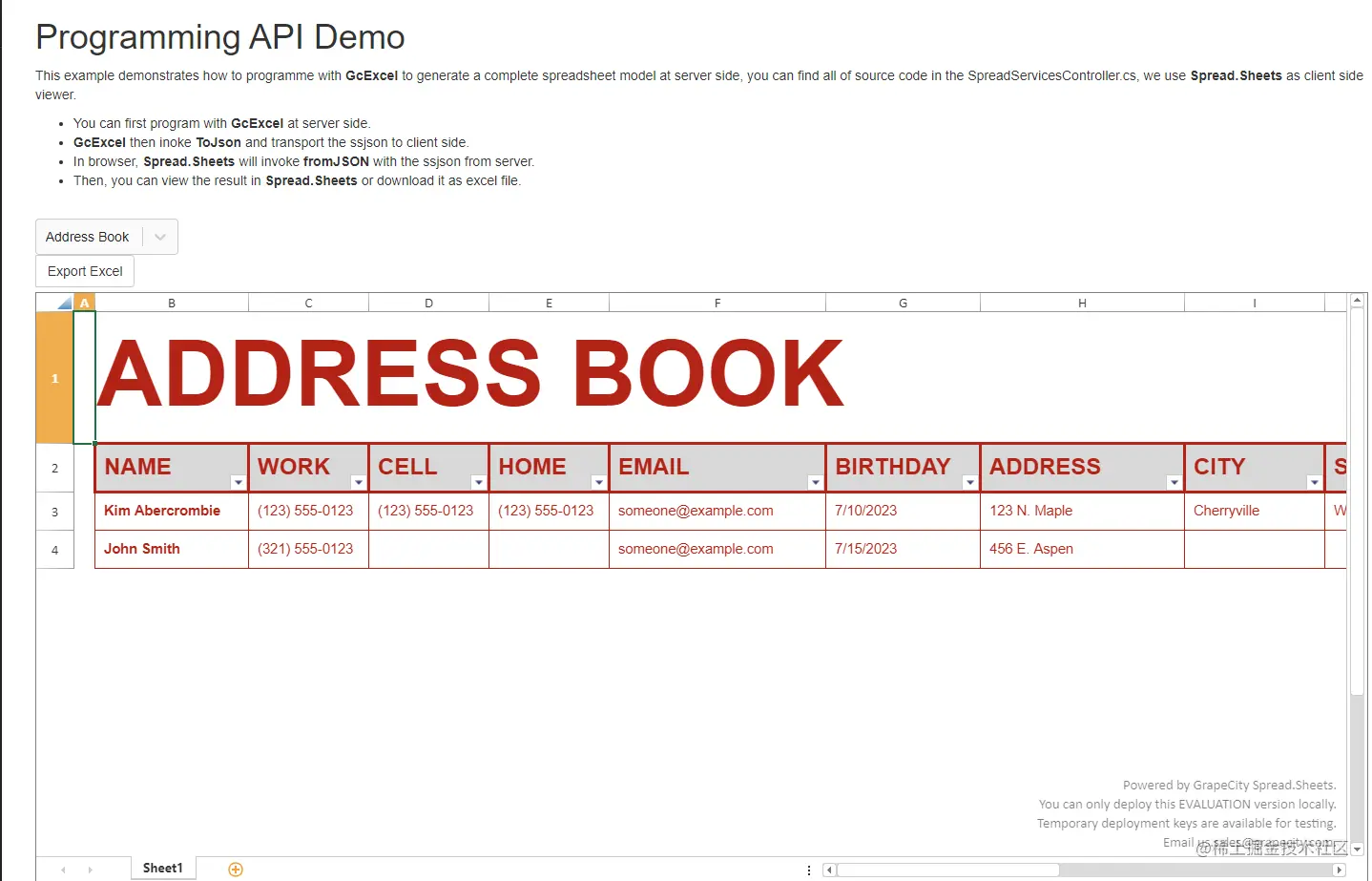Click the ADDRESS BOOK title cell
Screen dimensions: 1372x881
(x=471, y=374)
